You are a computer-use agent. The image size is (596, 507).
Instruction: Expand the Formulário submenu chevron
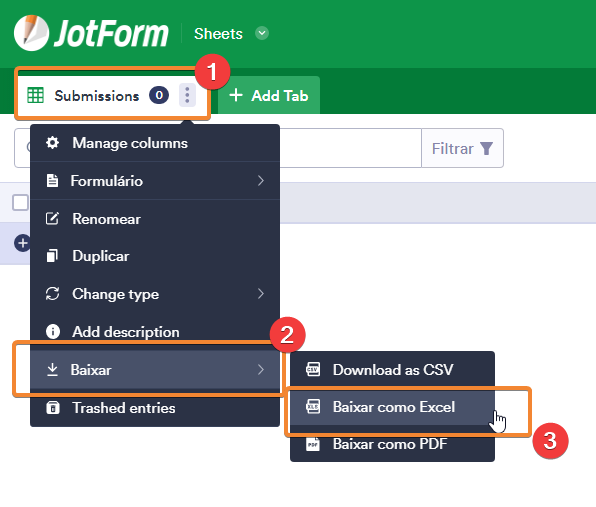pos(261,181)
